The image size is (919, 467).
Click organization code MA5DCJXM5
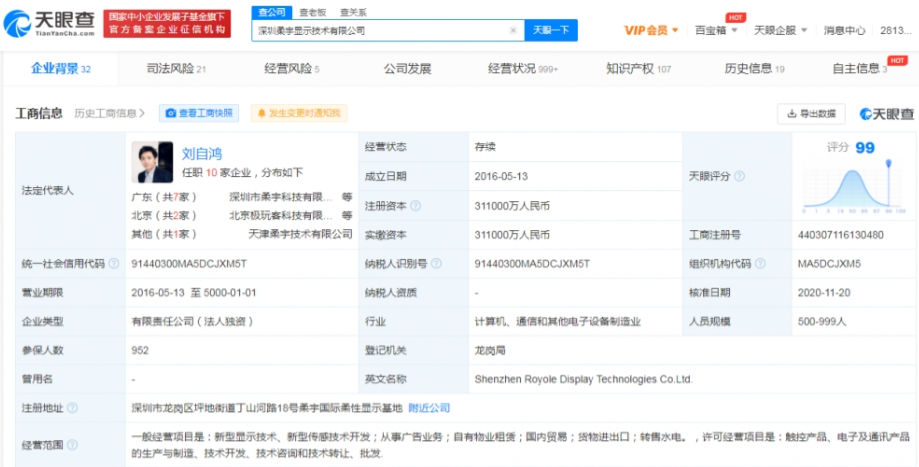(x=829, y=264)
